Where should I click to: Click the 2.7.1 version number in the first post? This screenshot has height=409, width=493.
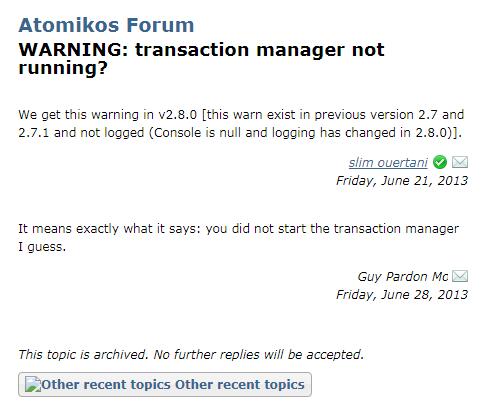[33, 133]
